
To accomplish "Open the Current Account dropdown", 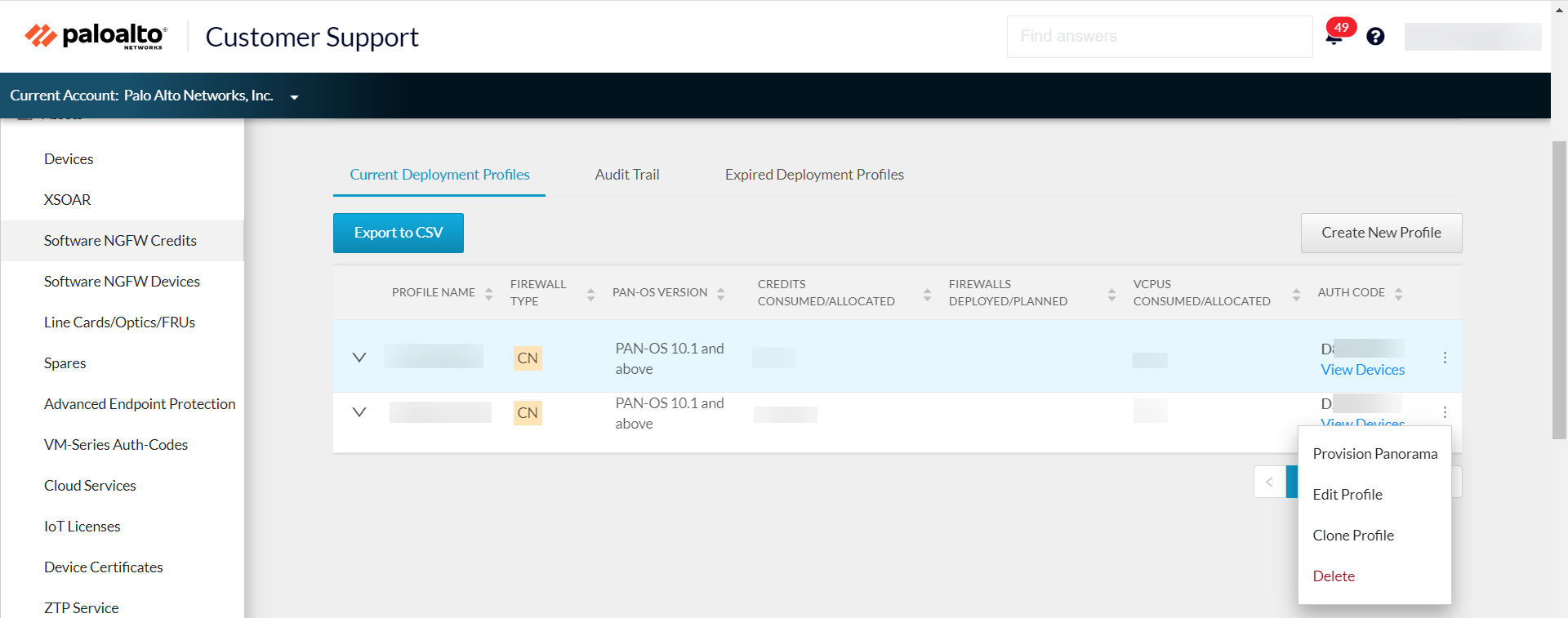I will [294, 96].
